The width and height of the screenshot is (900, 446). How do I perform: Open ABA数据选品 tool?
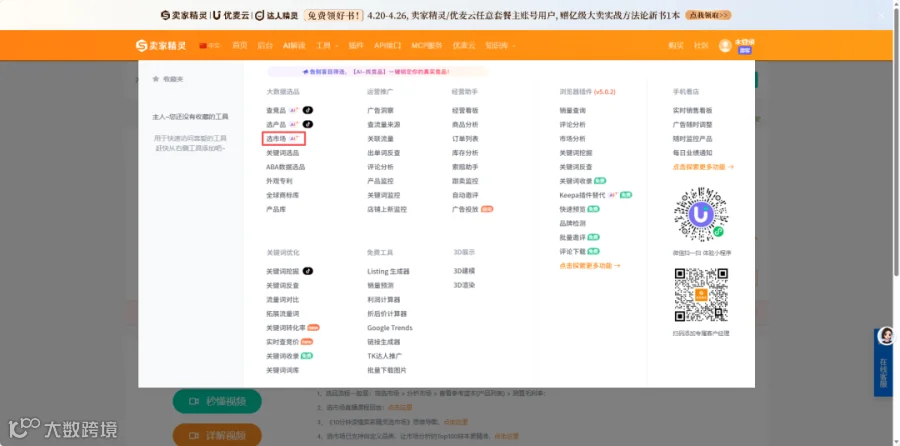285,166
